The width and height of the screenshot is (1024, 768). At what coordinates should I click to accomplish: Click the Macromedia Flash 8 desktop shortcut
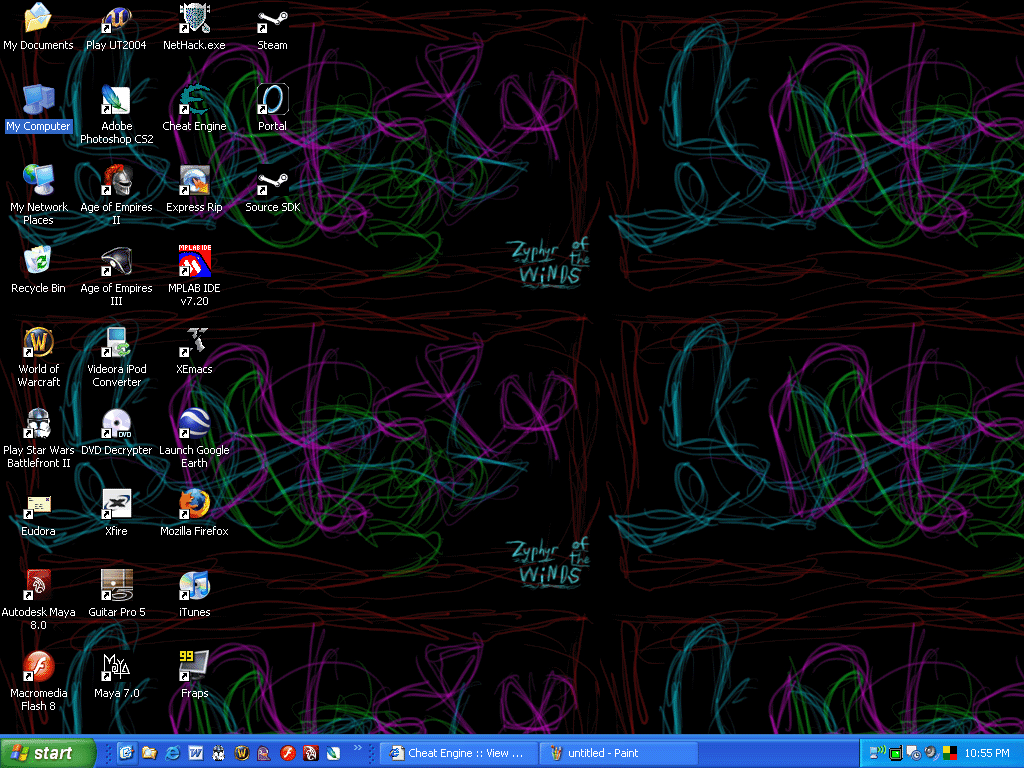pos(38,681)
